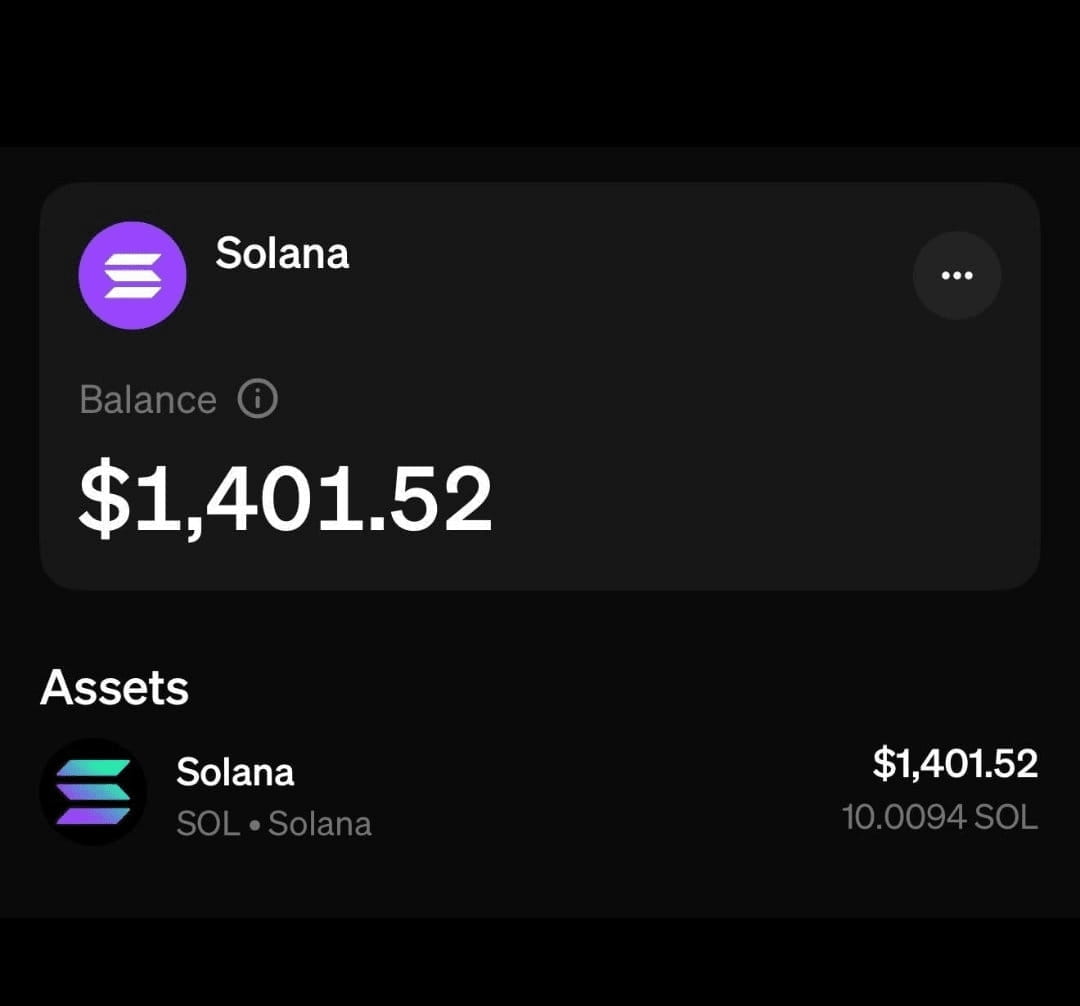Tap the large $1,401.52 balance amount

tap(286, 499)
